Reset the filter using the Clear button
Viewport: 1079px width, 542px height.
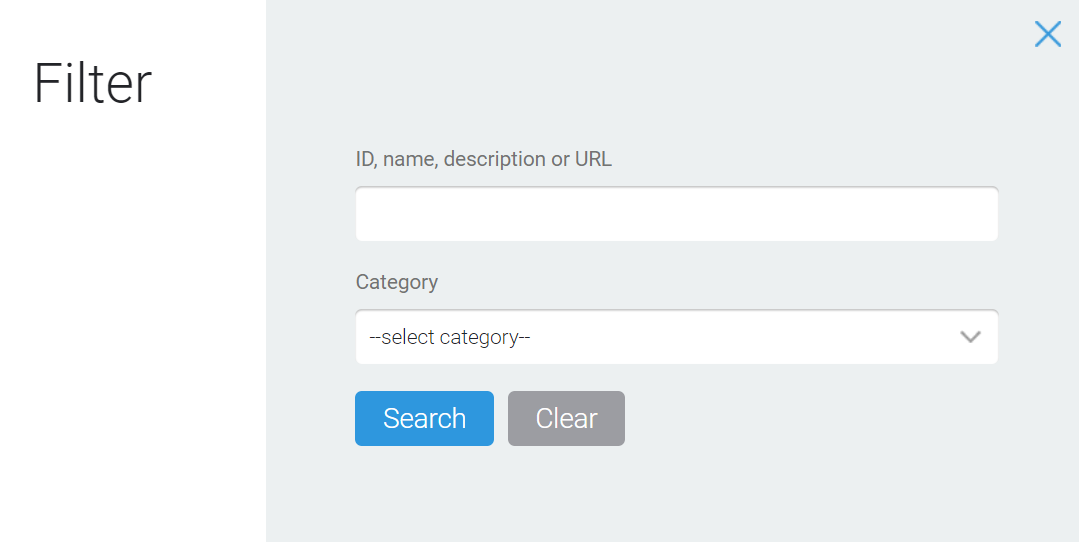[566, 418]
